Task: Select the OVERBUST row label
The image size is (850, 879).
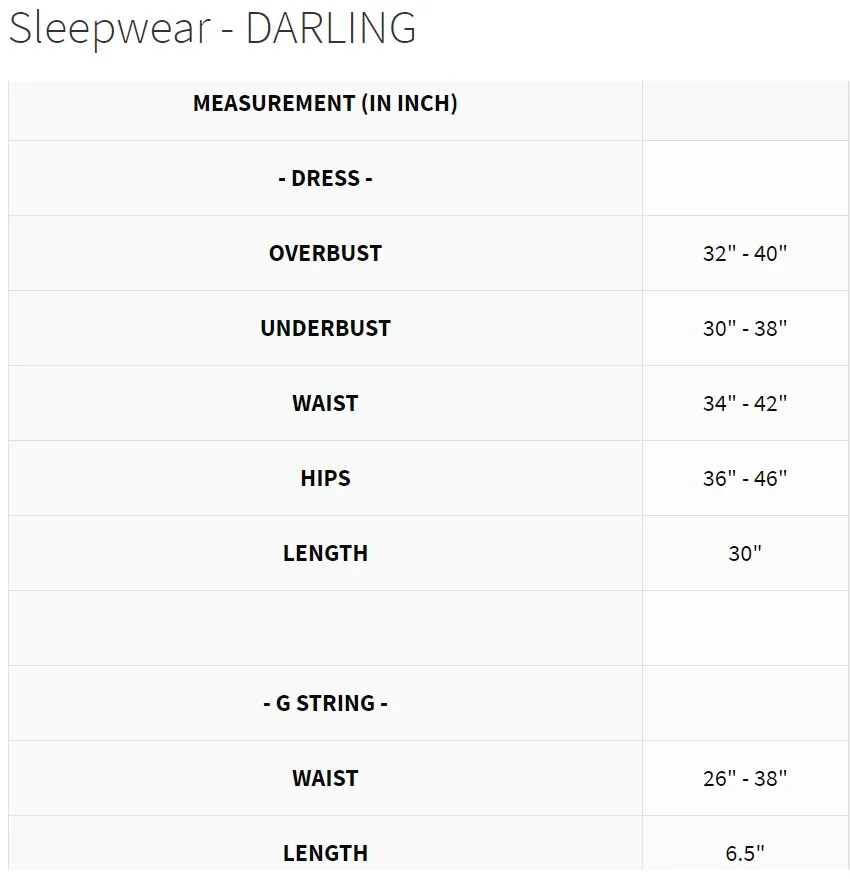Action: (x=325, y=253)
